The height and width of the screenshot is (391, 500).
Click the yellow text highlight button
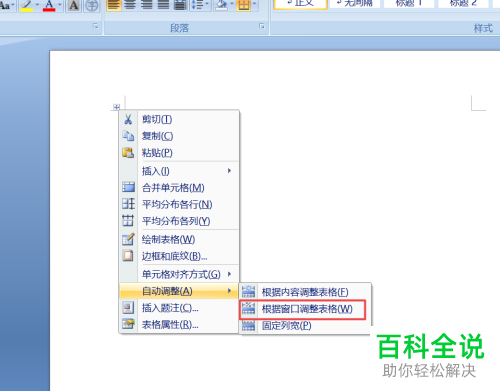click(27, 5)
